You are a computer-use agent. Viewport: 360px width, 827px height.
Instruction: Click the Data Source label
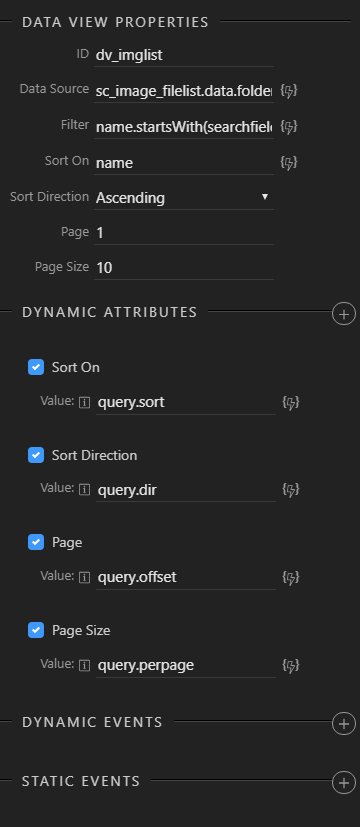pyautogui.click(x=54, y=89)
